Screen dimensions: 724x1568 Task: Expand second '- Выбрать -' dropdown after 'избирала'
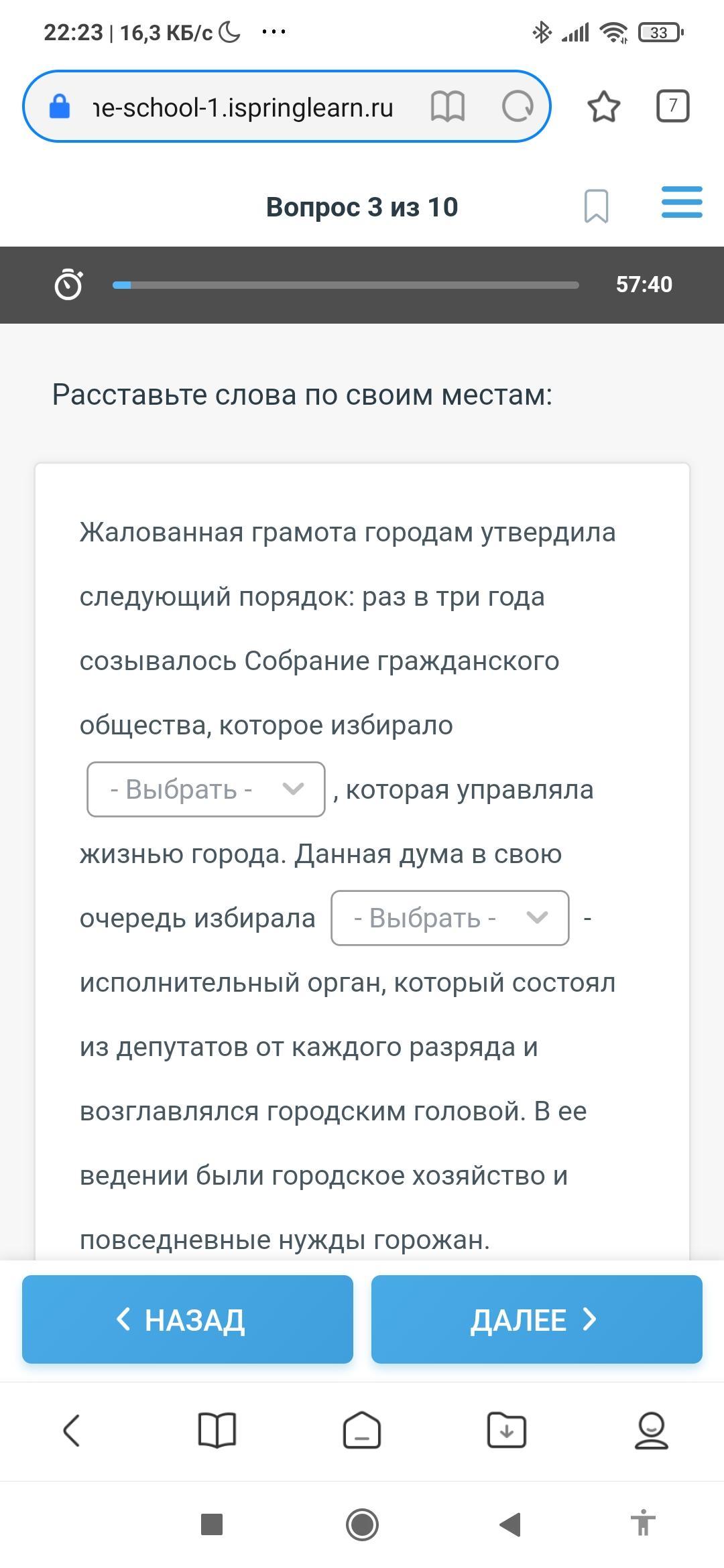pyautogui.click(x=450, y=918)
